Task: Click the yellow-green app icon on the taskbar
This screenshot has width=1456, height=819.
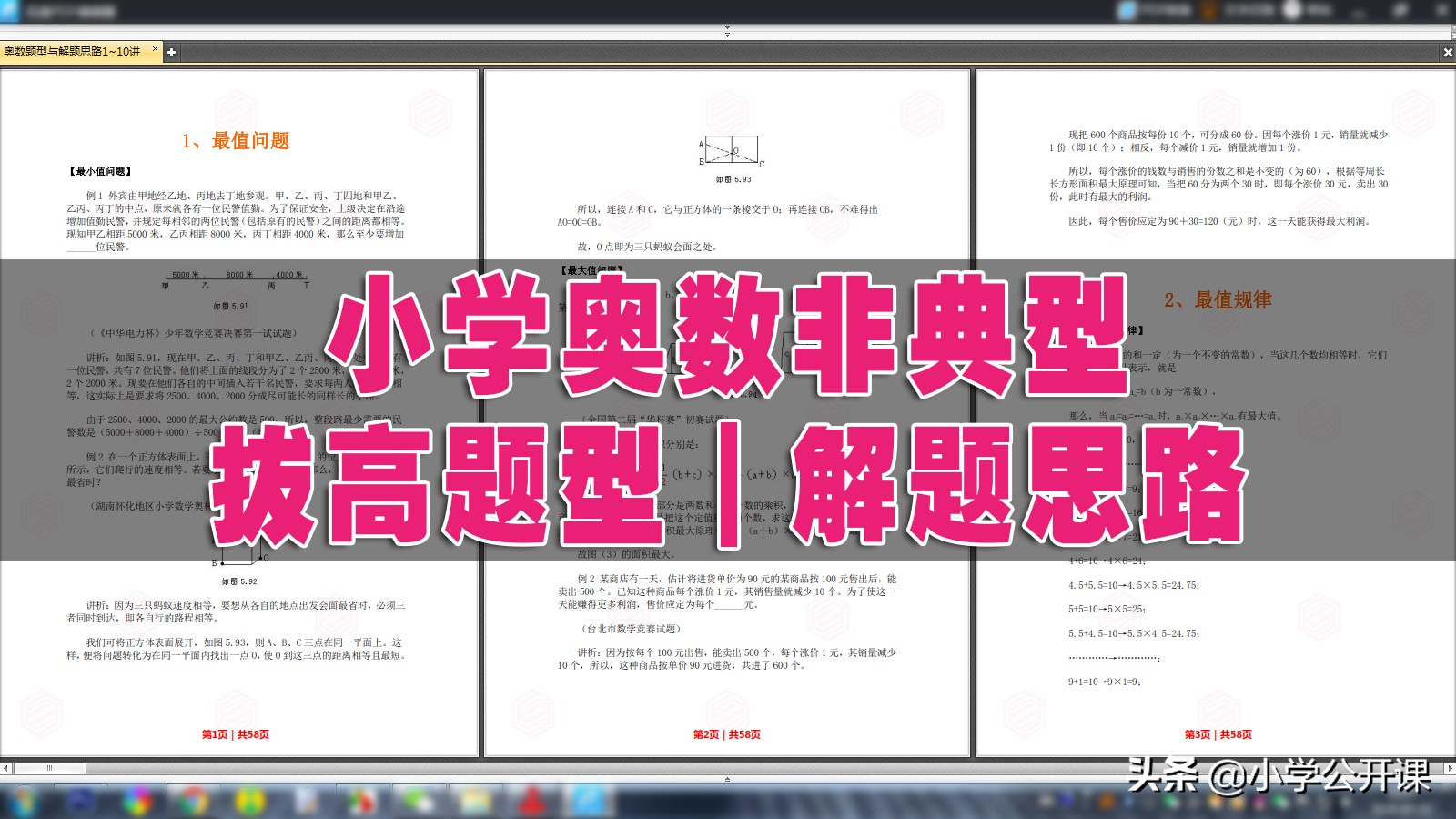Action: tap(248, 803)
